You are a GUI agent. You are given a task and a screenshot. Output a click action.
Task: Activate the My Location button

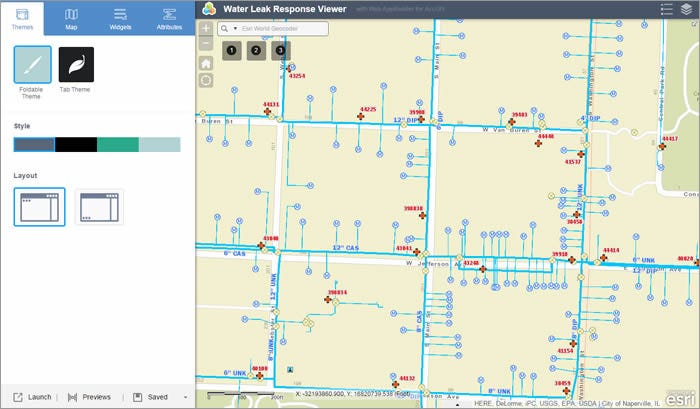[206, 80]
